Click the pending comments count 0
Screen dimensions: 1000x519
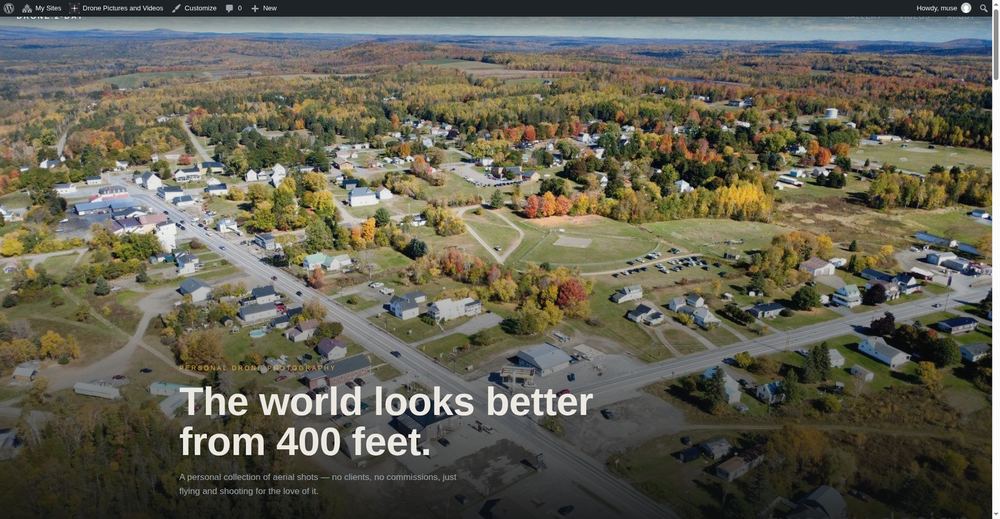(240, 8)
